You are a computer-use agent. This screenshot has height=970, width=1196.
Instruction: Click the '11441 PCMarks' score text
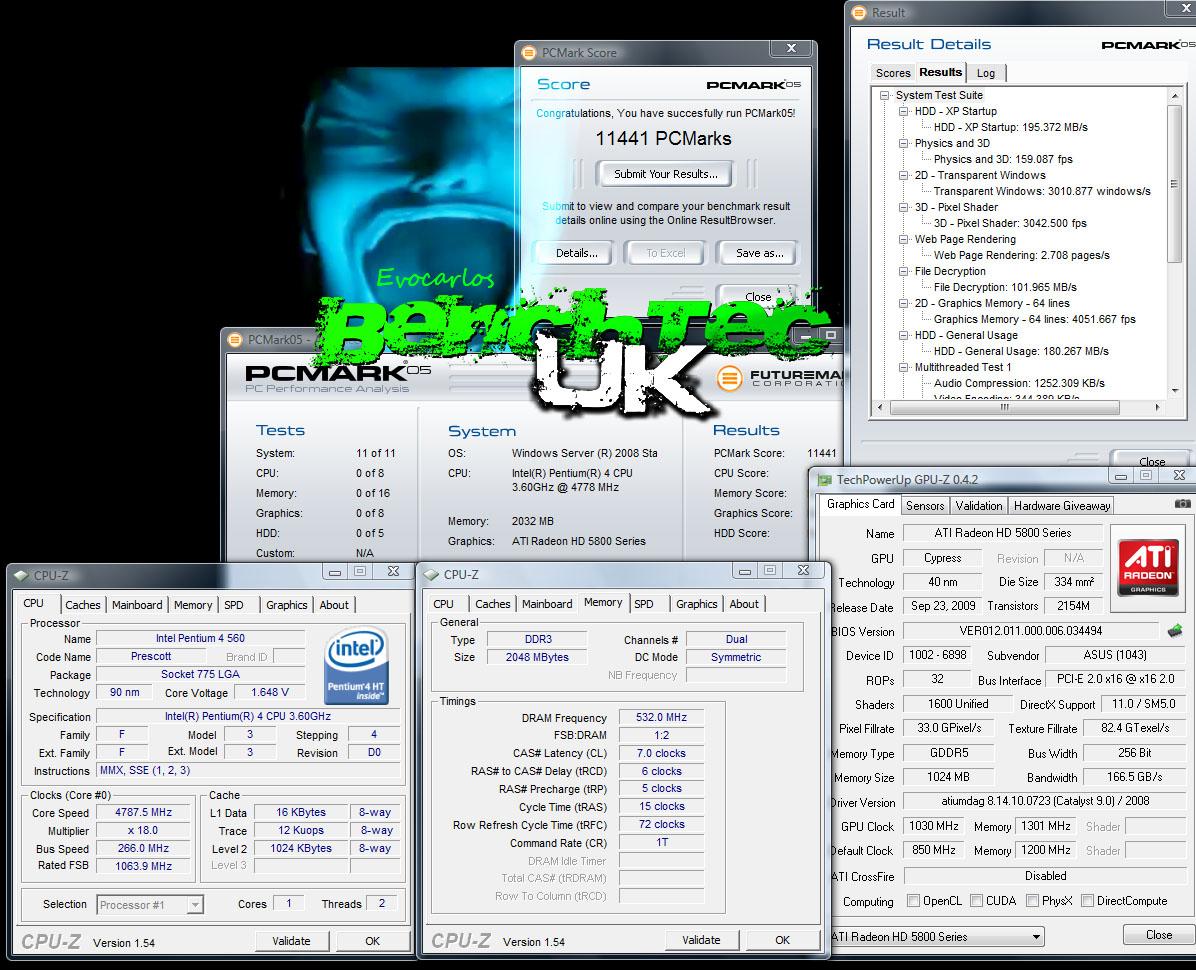click(x=663, y=139)
